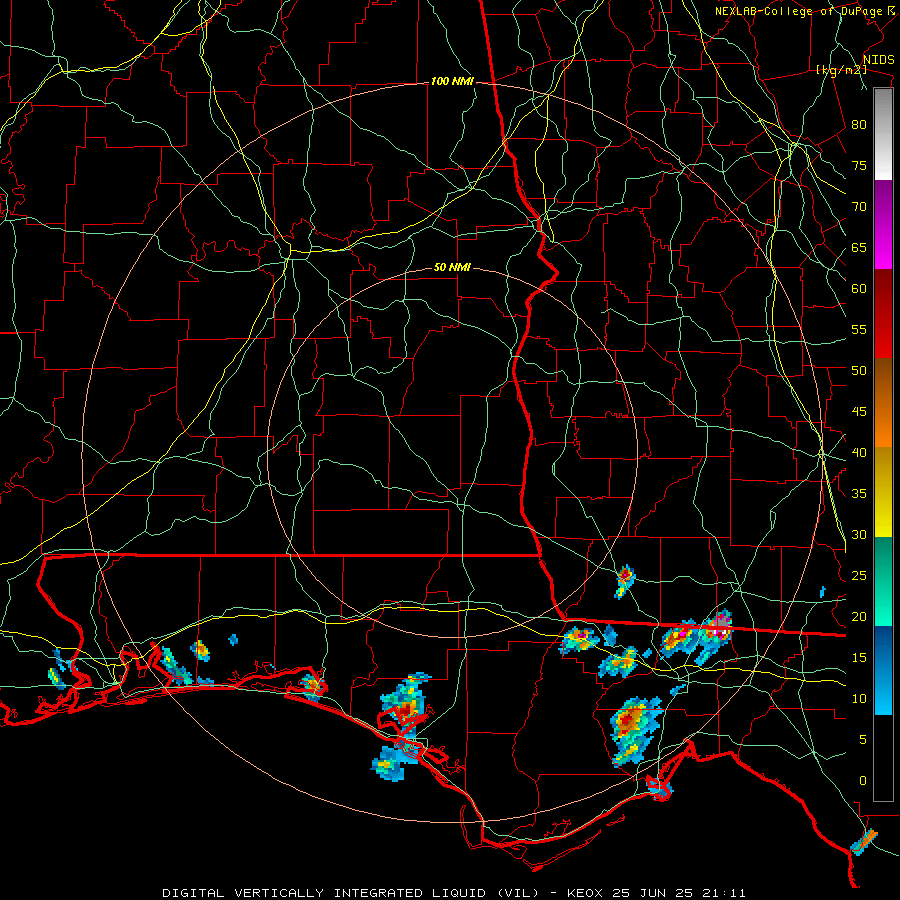This screenshot has width=900, height=900.
Task: Click the orange storm echo at the far bottom-right coast
Action: [x=864, y=841]
